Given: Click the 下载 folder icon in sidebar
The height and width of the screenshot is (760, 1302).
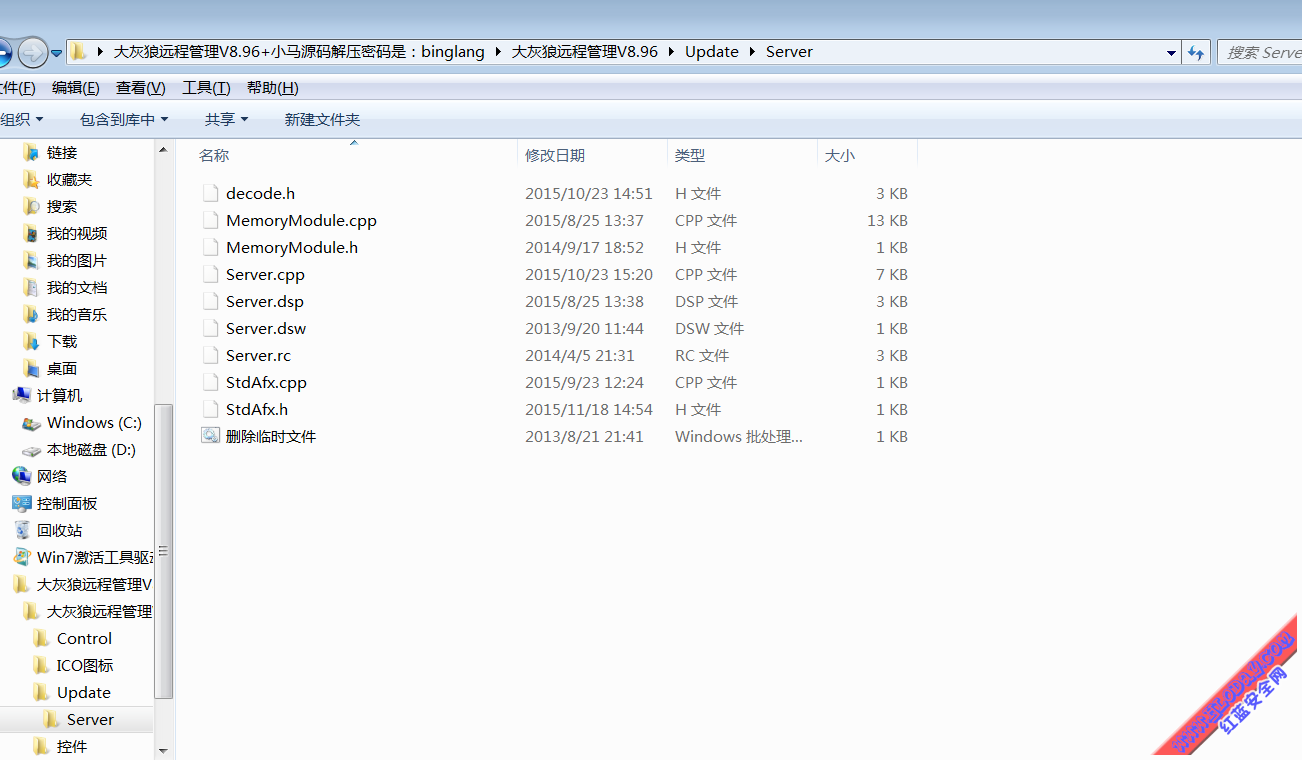Looking at the screenshot, I should (x=31, y=341).
